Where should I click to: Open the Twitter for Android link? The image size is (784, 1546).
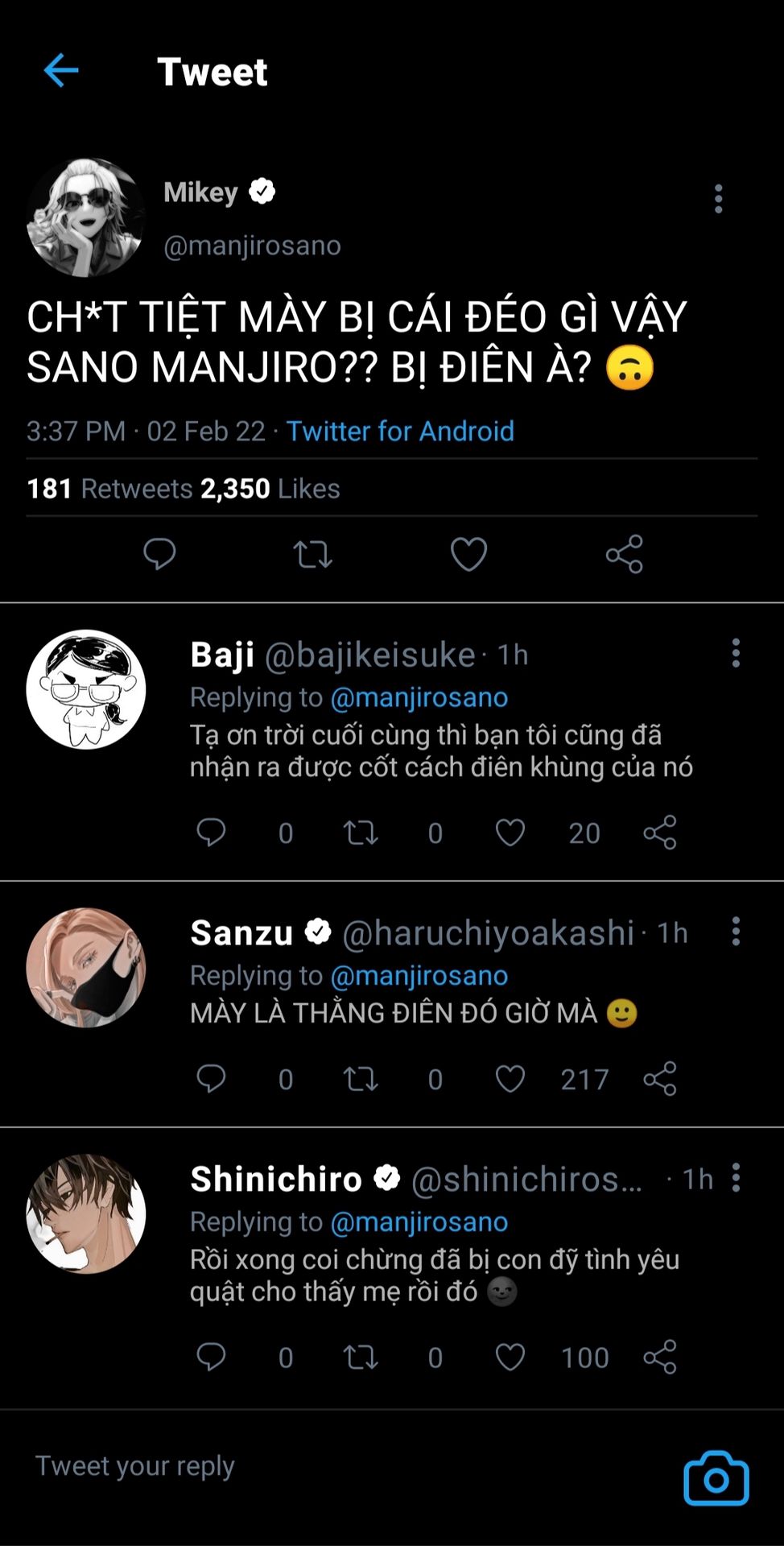[400, 431]
